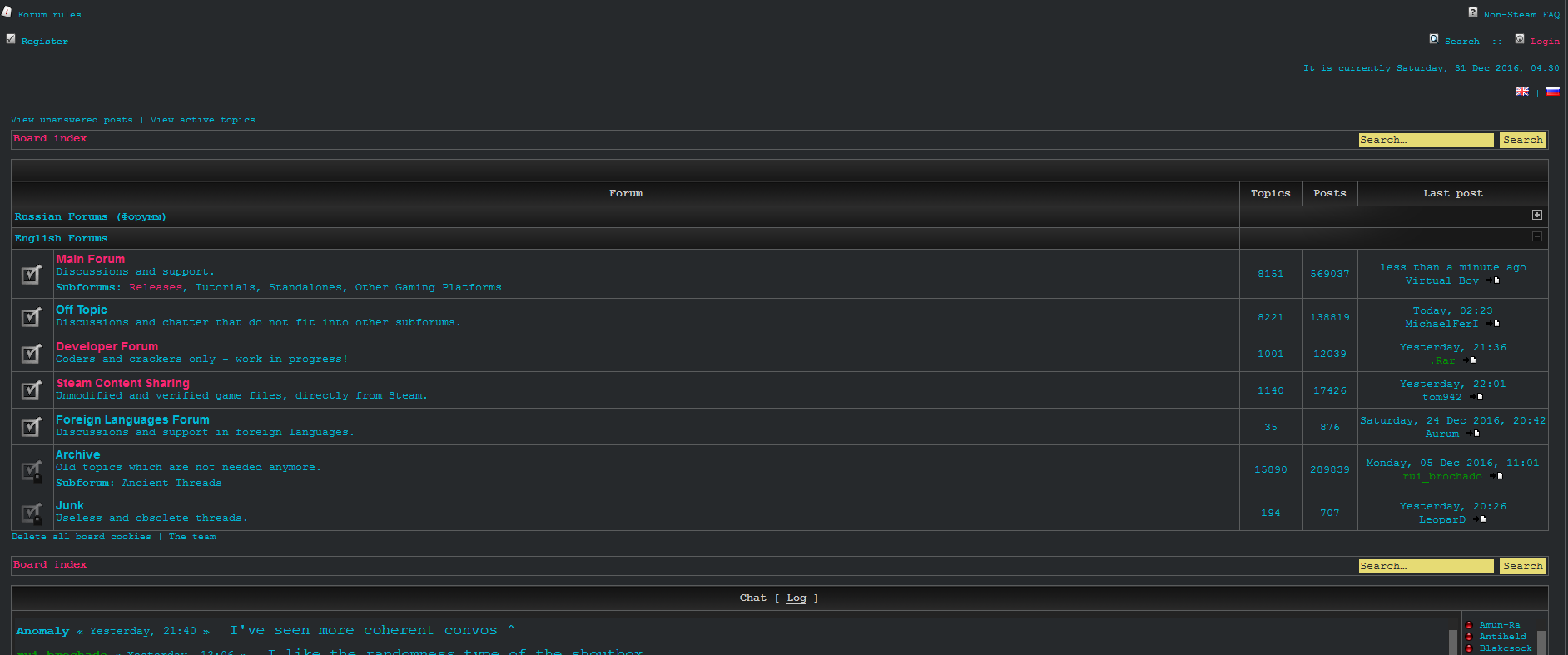Click the yellow top search input field
The height and width of the screenshot is (655, 1568).
[x=1426, y=141]
